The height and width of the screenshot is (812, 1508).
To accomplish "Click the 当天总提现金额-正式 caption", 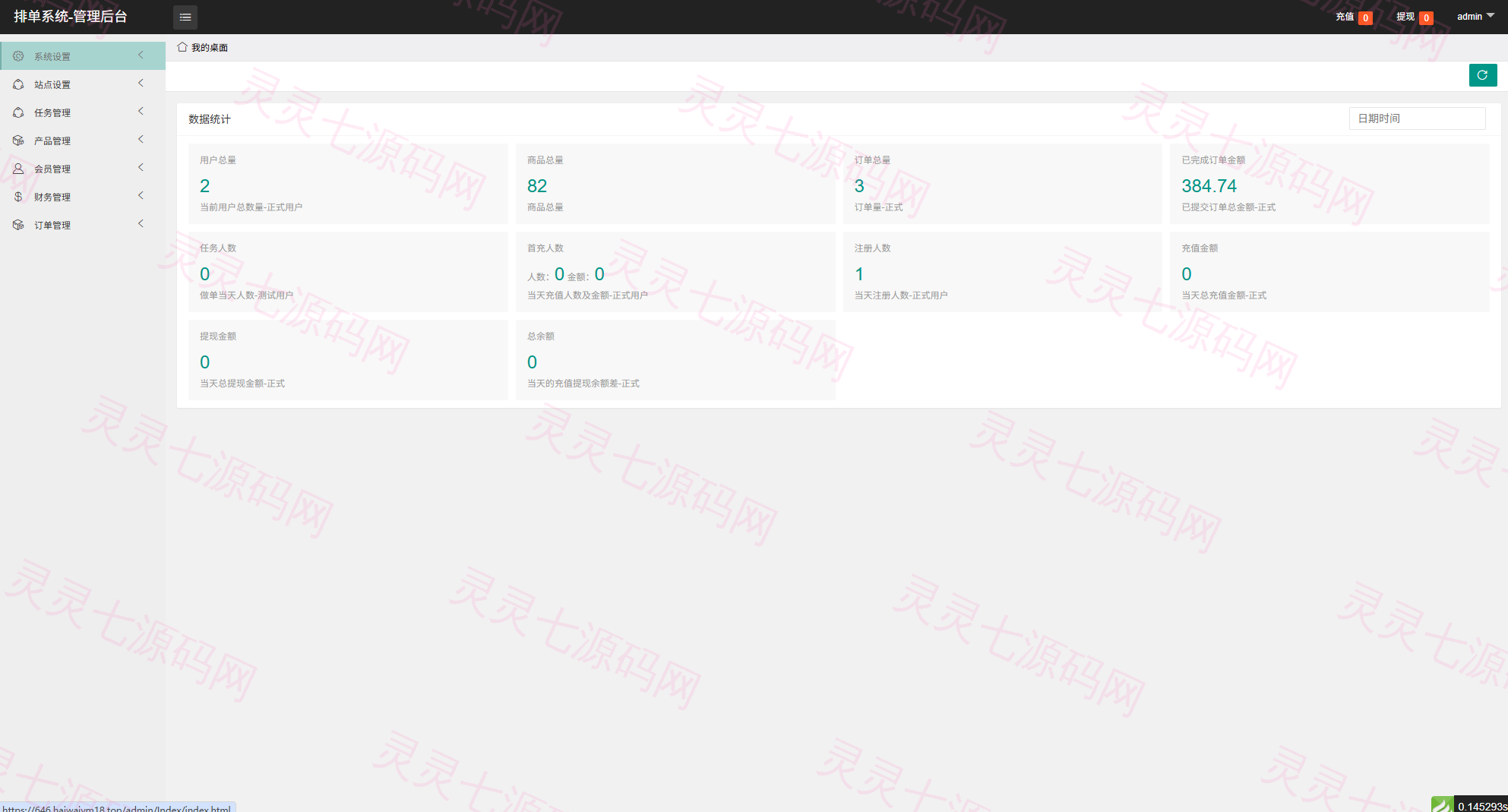I will (x=242, y=384).
